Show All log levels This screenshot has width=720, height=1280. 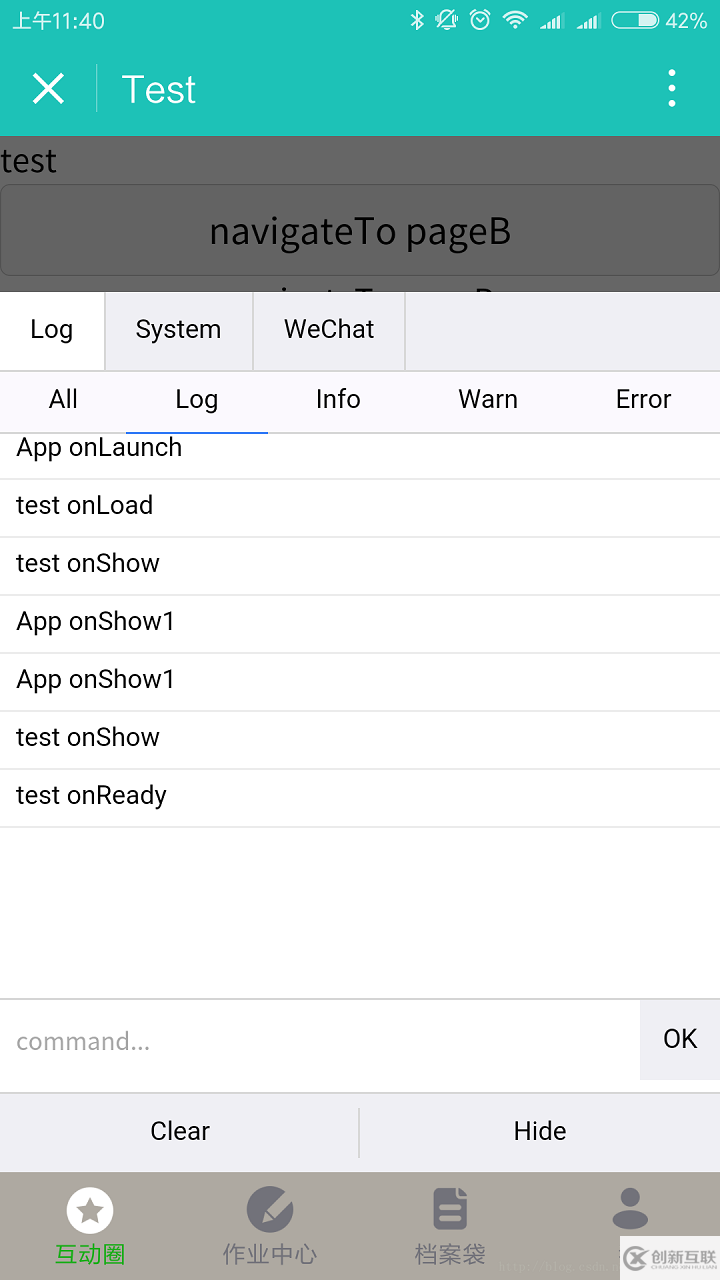63,400
